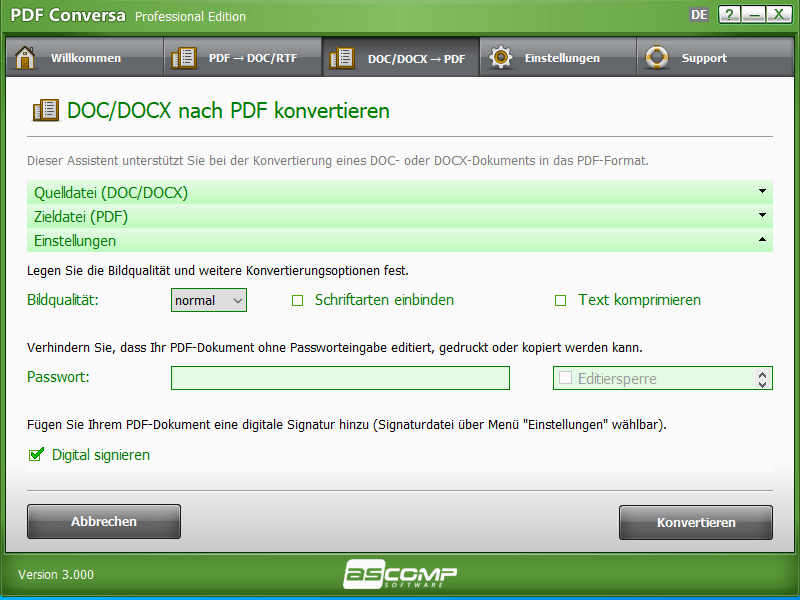Click the document icon beside the page heading
The height and width of the screenshot is (600, 800).
coord(46,110)
